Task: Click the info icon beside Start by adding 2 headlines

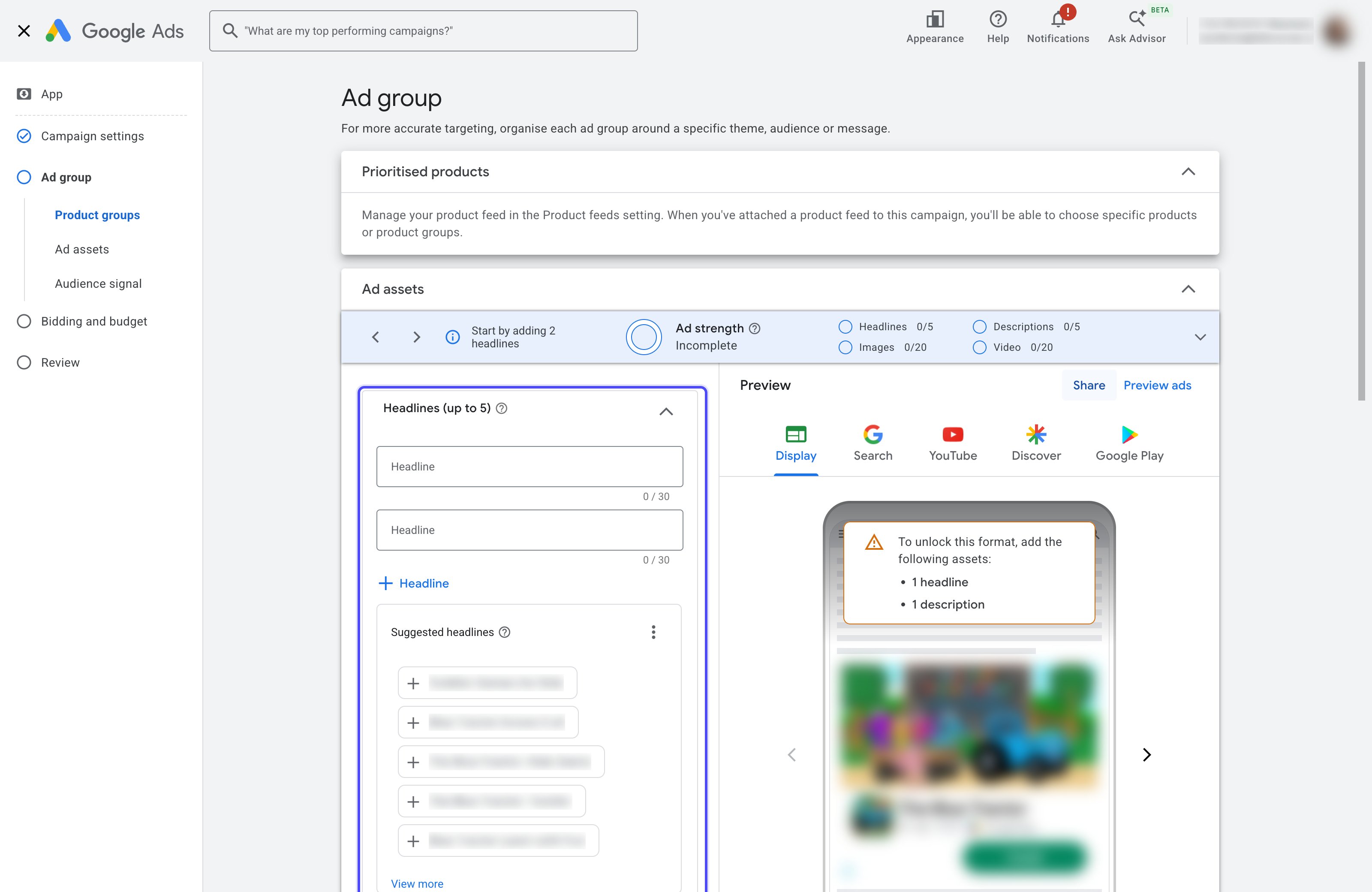Action: point(452,337)
